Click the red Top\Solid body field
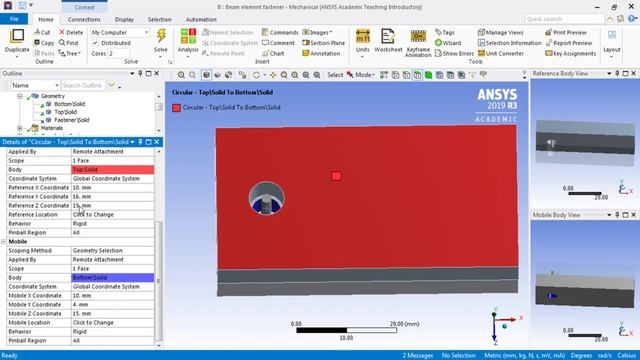The width and height of the screenshot is (640, 360). (113, 169)
